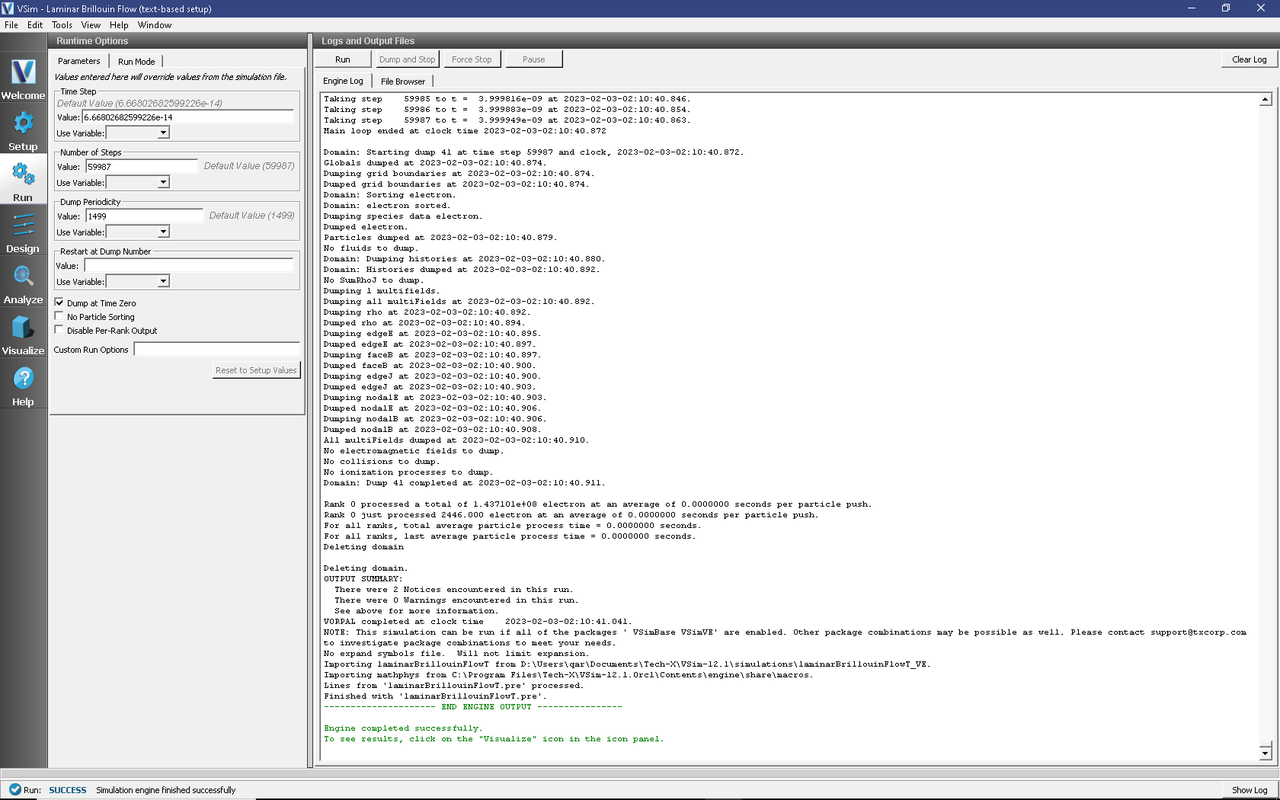Click the Clear Log button
The width and height of the screenshot is (1280, 800).
(1248, 59)
